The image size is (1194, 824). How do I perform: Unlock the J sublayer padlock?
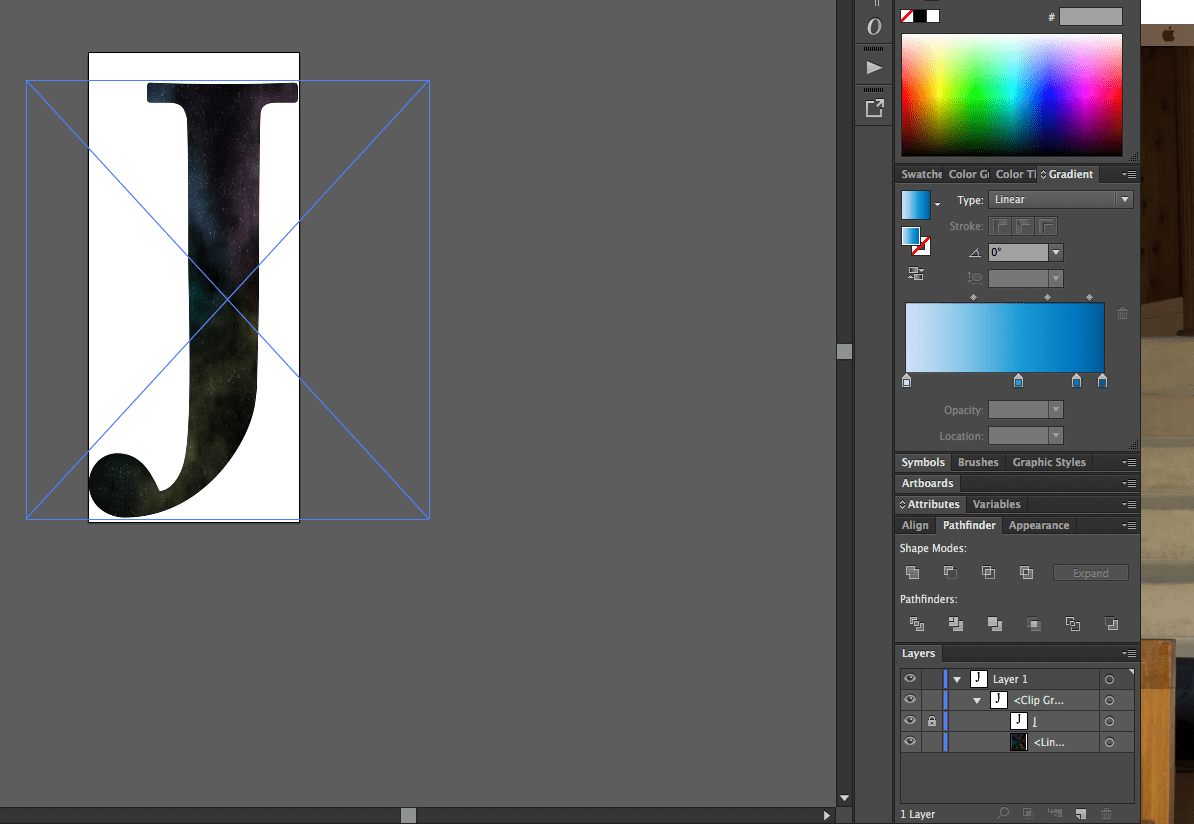(931, 721)
